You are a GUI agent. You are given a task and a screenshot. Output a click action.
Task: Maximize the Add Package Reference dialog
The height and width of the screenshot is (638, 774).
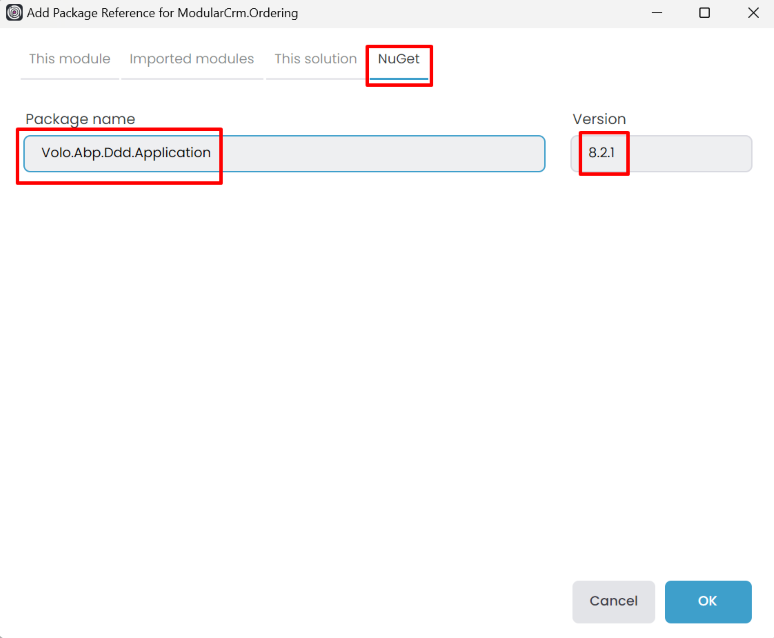point(704,13)
